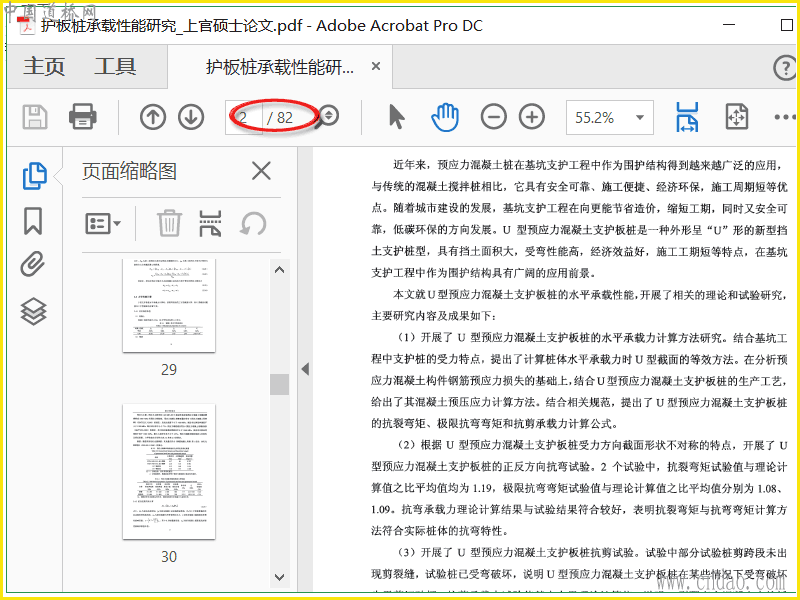Rotate pages with the rotate icon

[253, 223]
